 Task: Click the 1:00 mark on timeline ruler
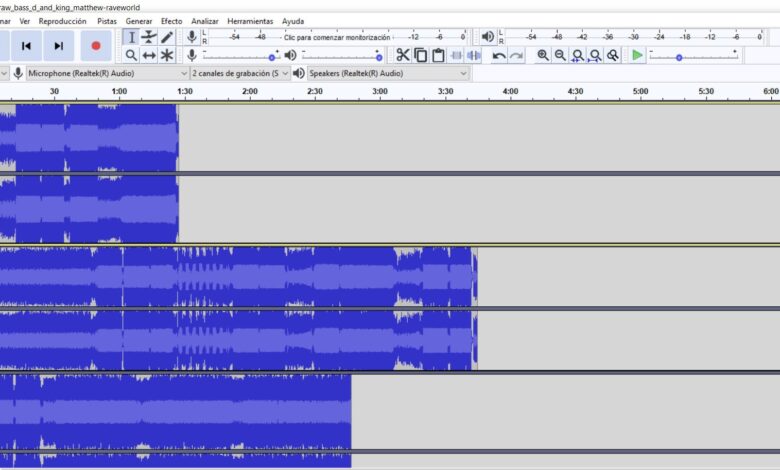[x=119, y=92]
